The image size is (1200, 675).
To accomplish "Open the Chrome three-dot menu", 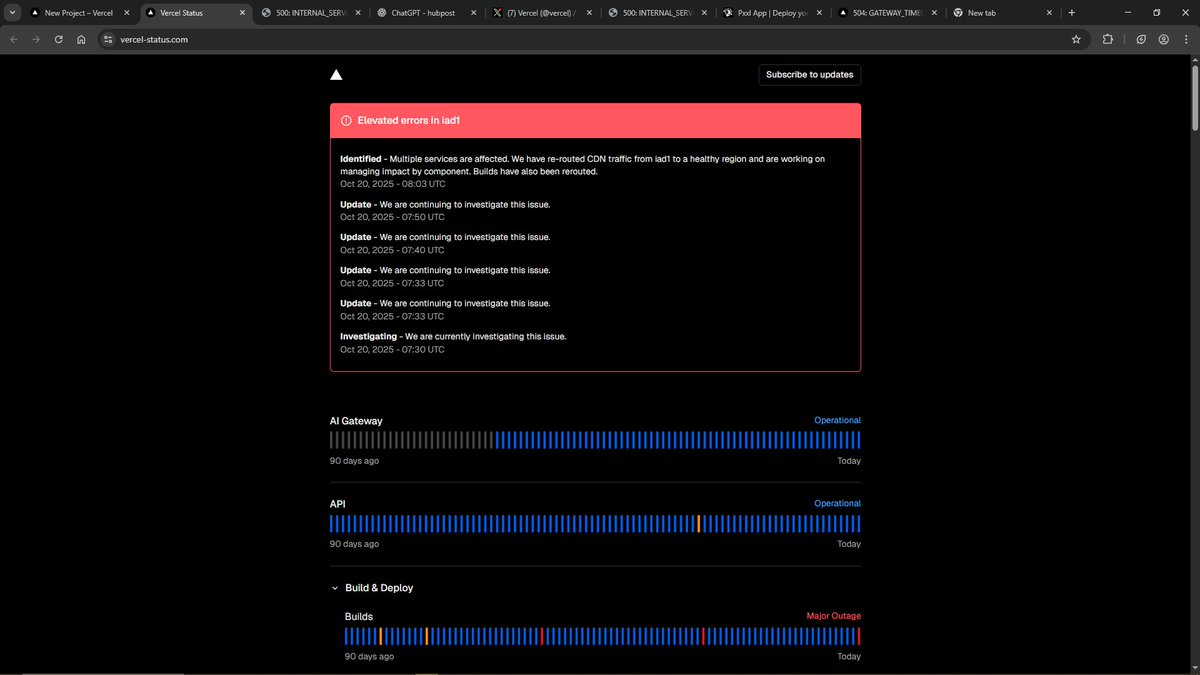I will (1186, 39).
